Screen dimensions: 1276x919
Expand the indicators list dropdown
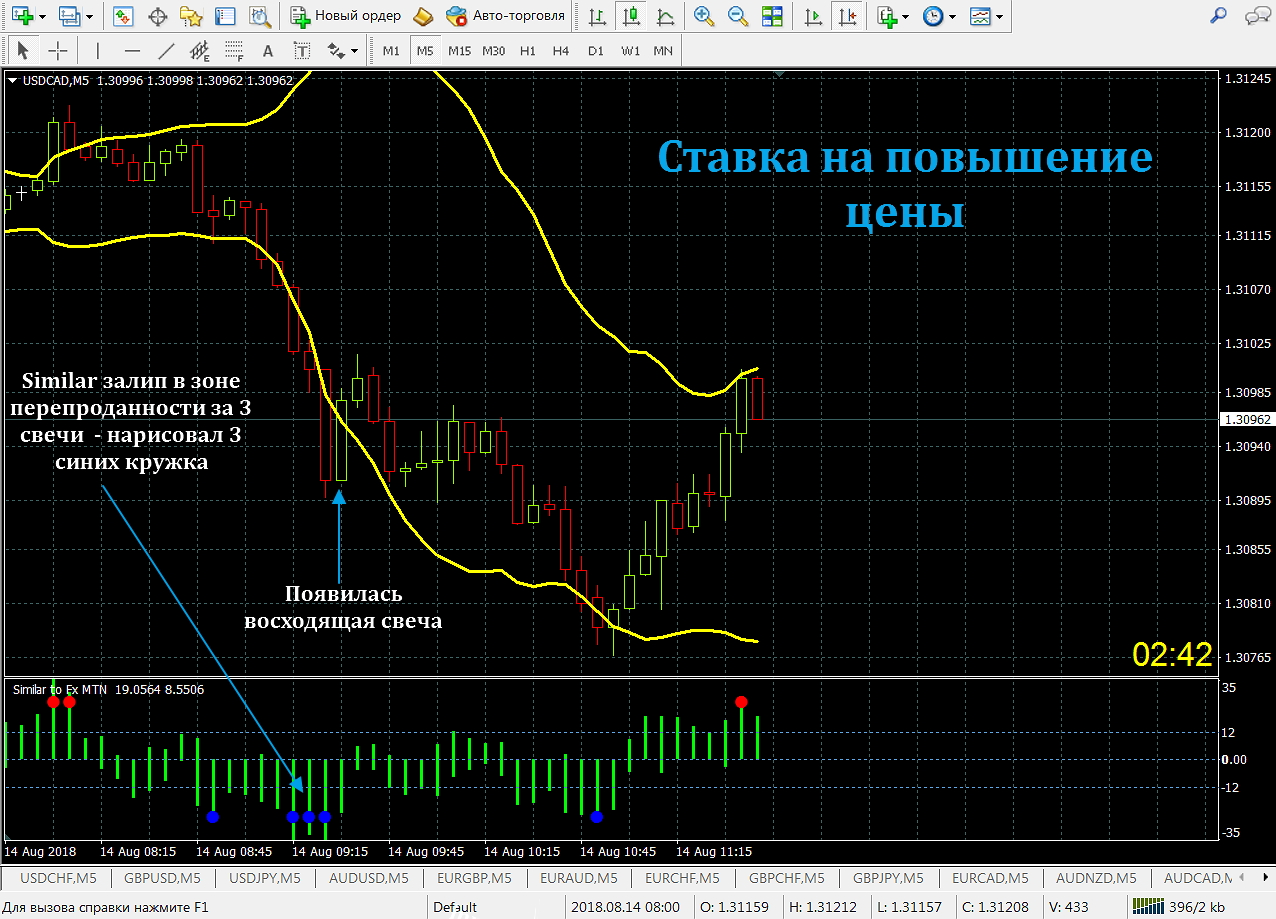pos(905,17)
